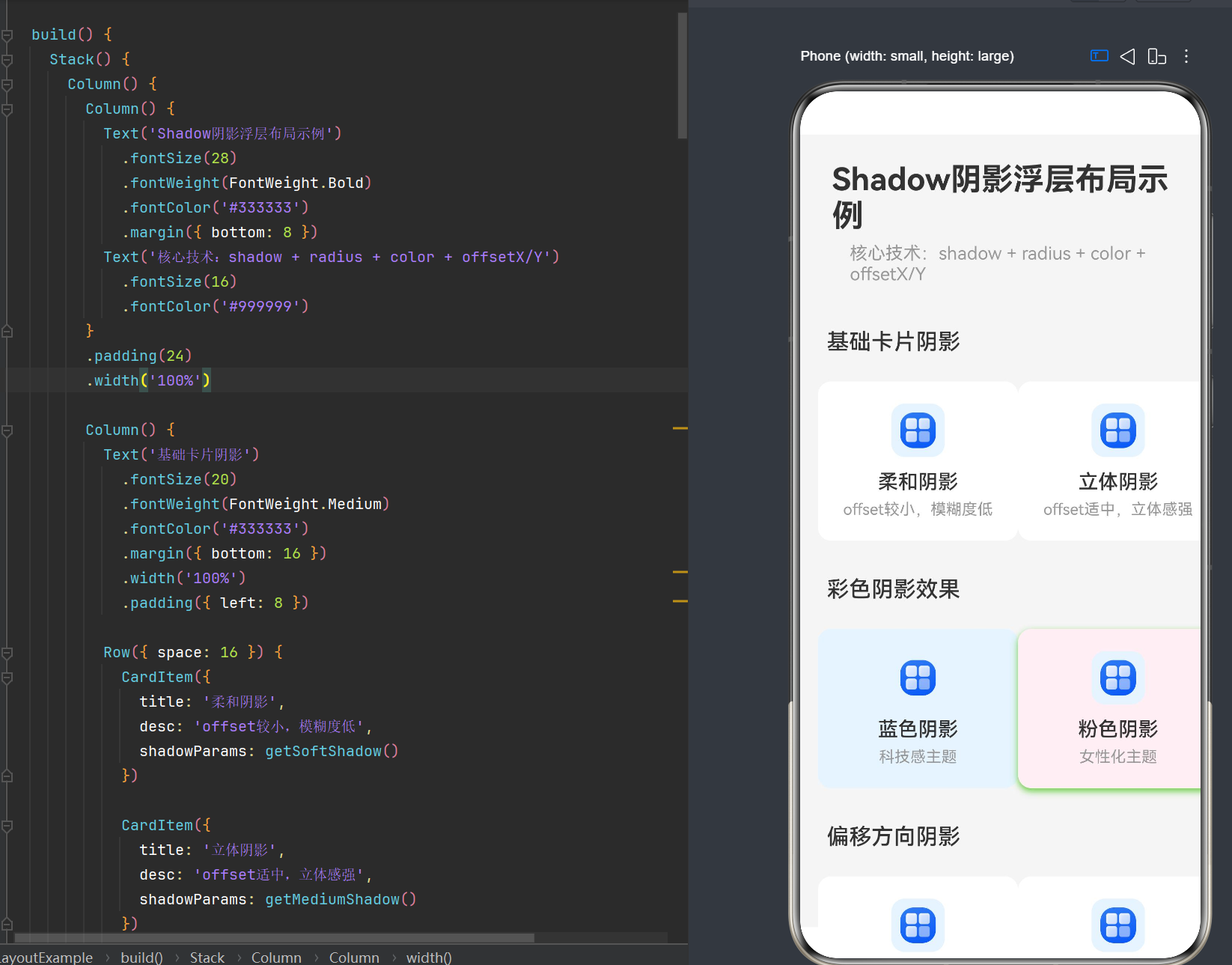Select build() in the breadcrumb bar

pyautogui.click(x=141, y=958)
